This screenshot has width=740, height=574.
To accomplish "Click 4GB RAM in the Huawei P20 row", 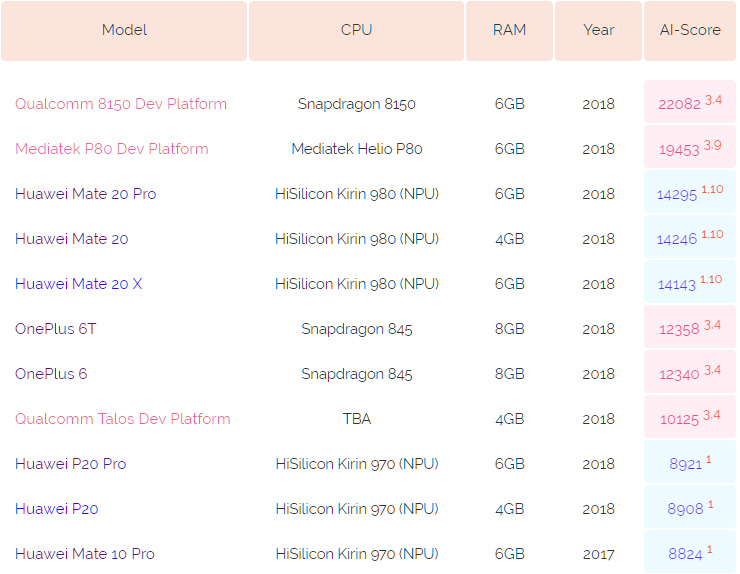I will 509,509.
